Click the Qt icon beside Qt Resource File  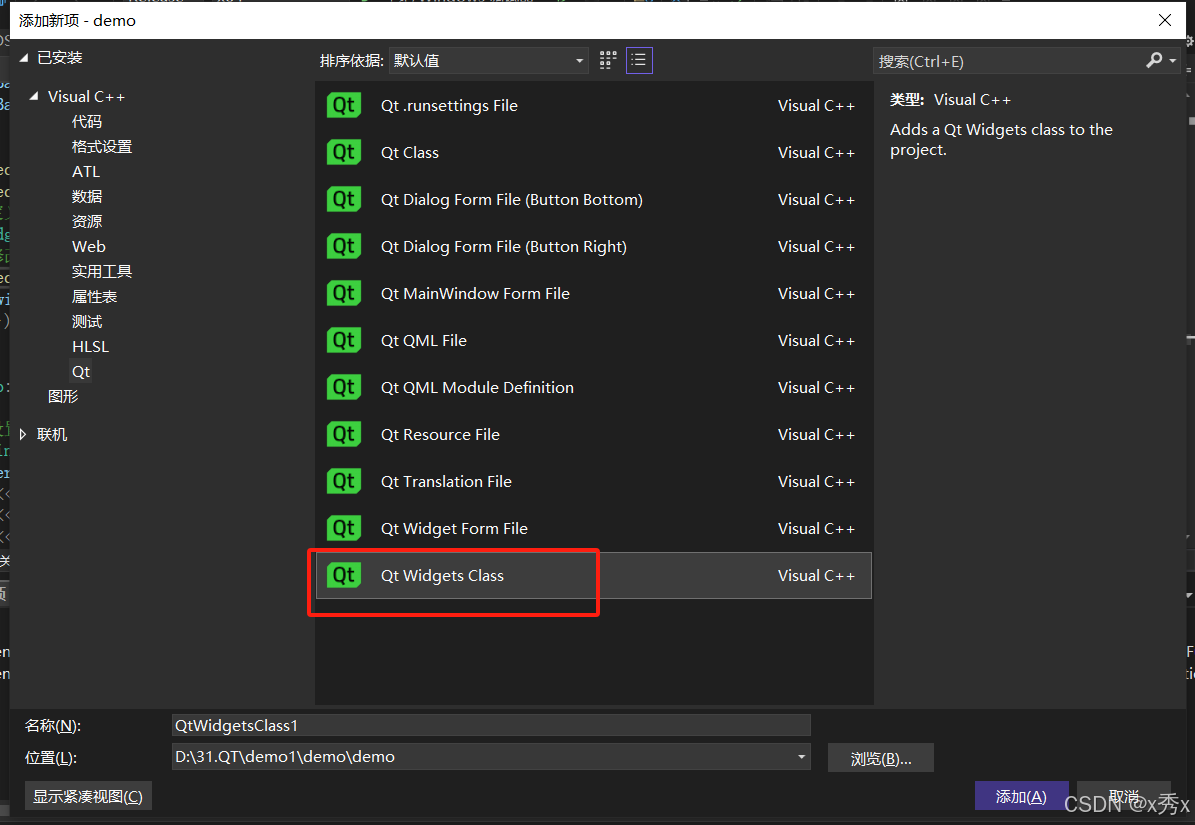click(x=344, y=434)
